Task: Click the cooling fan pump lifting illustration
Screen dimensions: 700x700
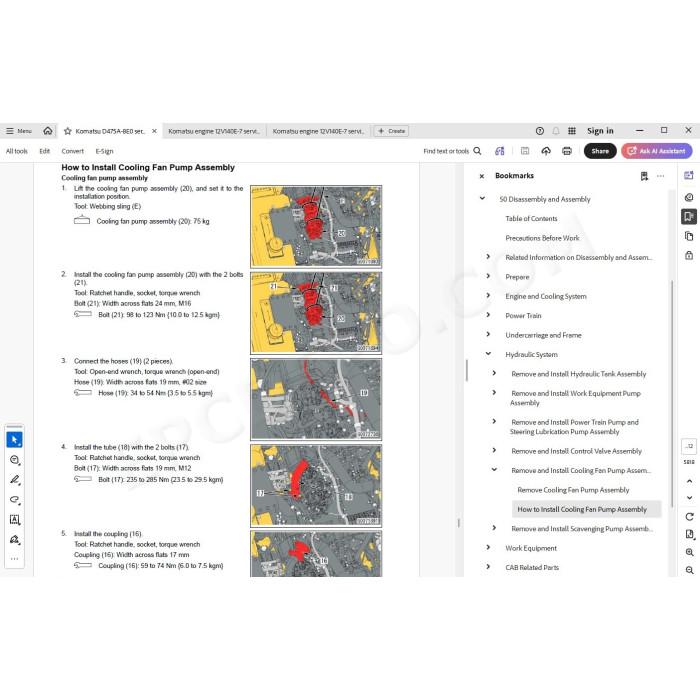Action: (316, 227)
